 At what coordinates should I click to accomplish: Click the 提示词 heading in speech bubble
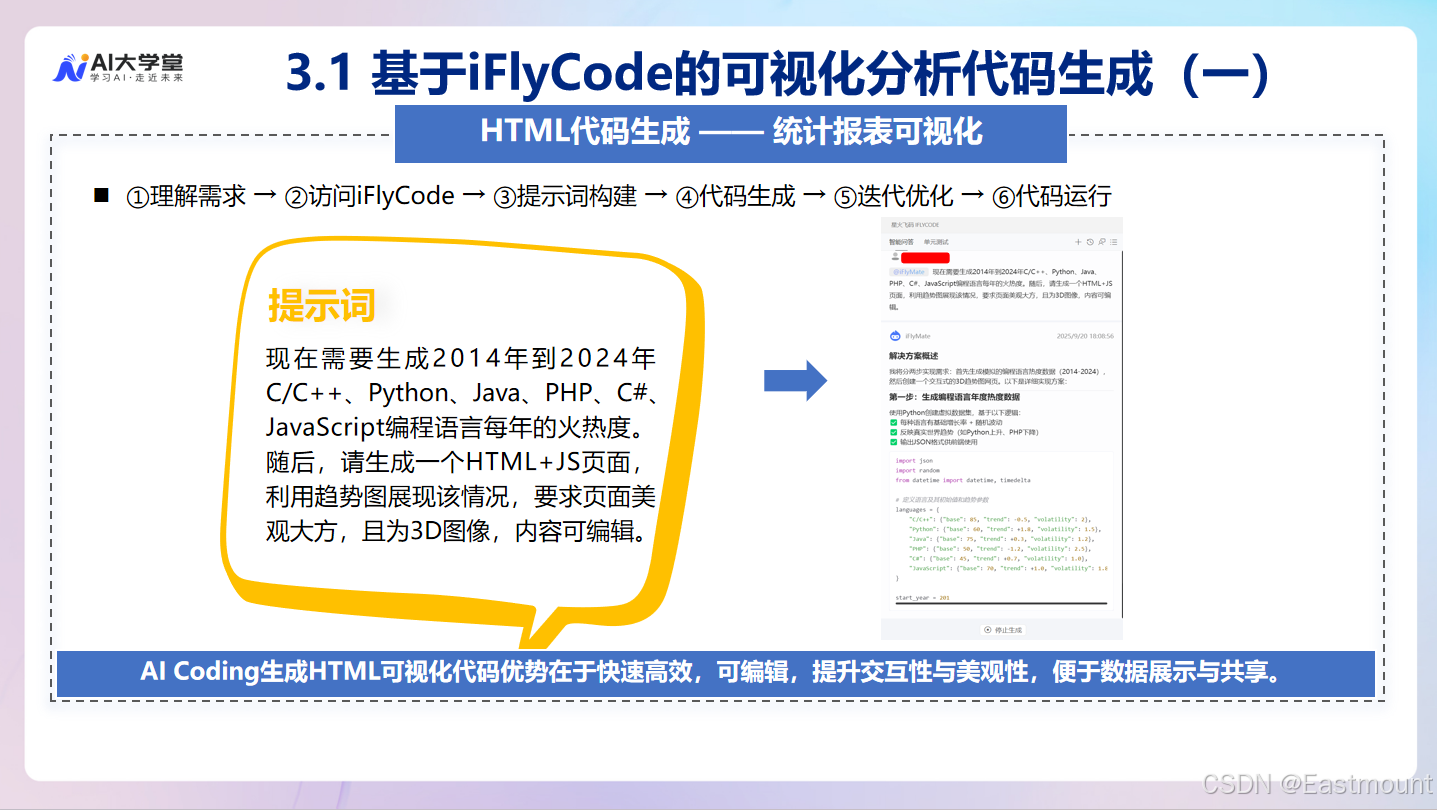pos(321,305)
